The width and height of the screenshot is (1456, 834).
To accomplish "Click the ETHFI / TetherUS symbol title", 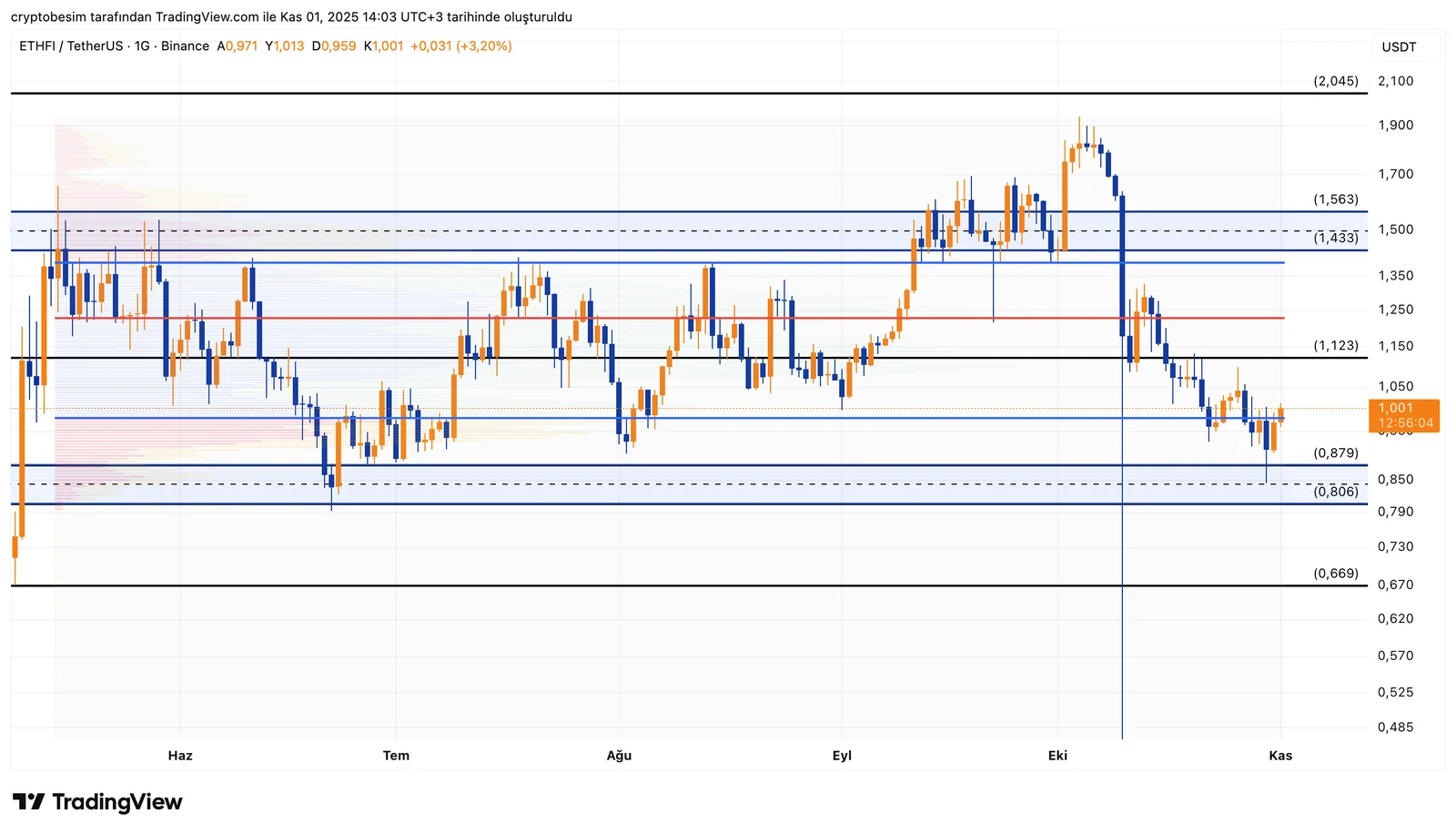I will (71, 46).
